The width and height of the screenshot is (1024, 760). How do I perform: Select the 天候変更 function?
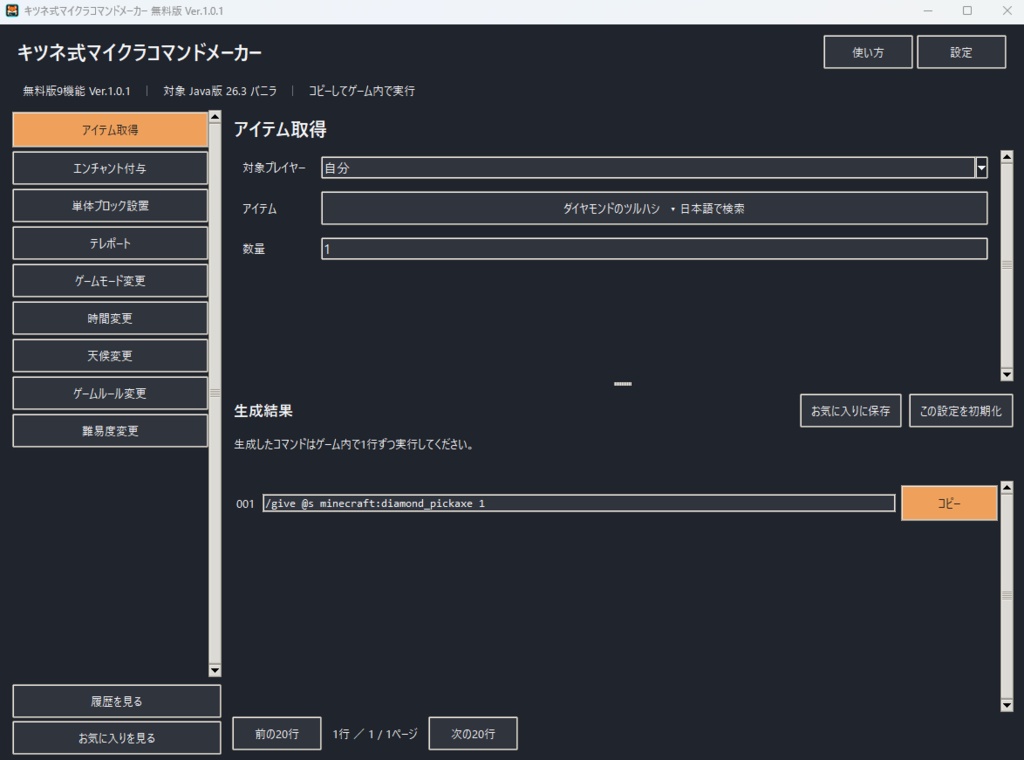tap(110, 356)
